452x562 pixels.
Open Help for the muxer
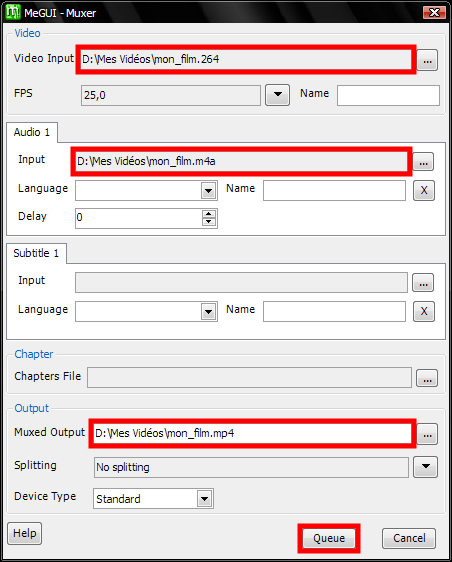pos(24,533)
